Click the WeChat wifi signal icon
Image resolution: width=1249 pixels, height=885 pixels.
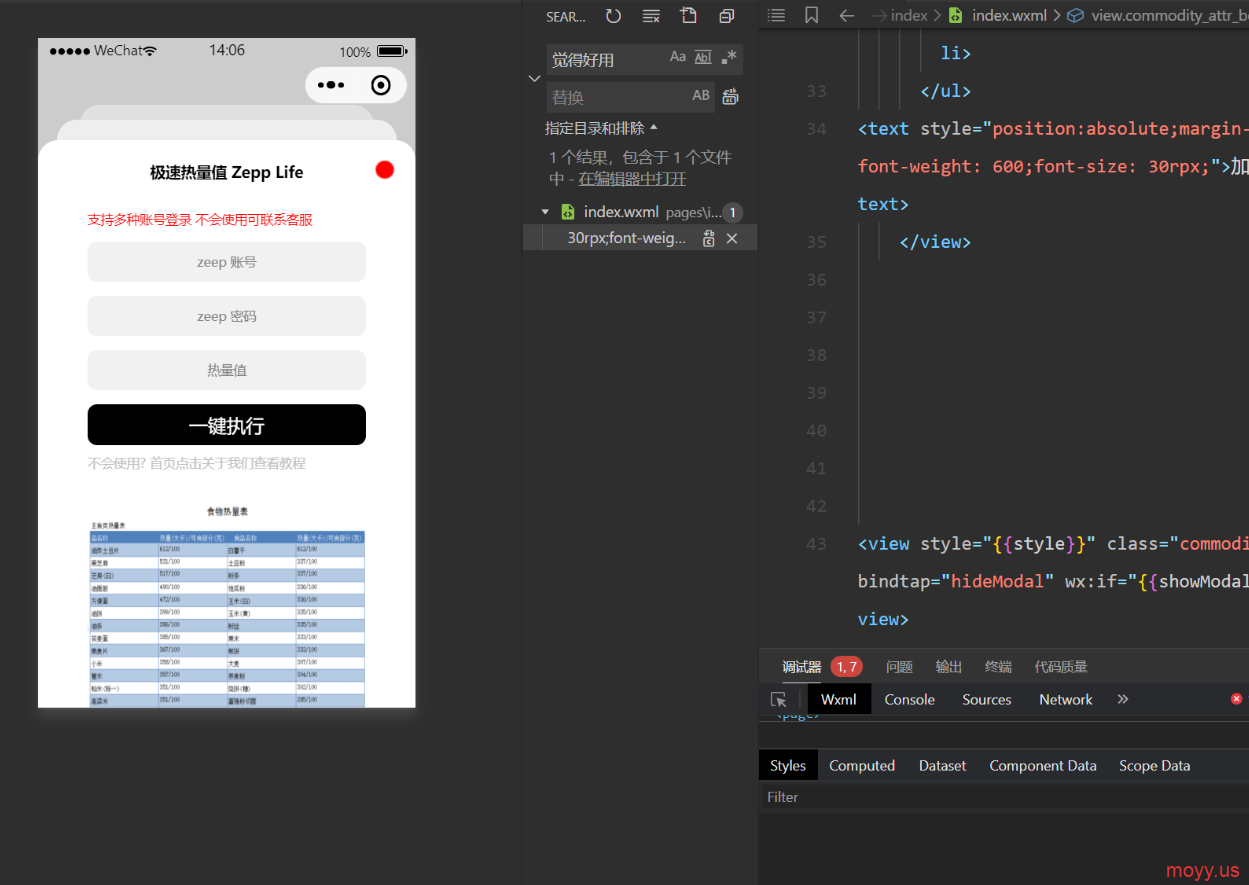pos(150,51)
